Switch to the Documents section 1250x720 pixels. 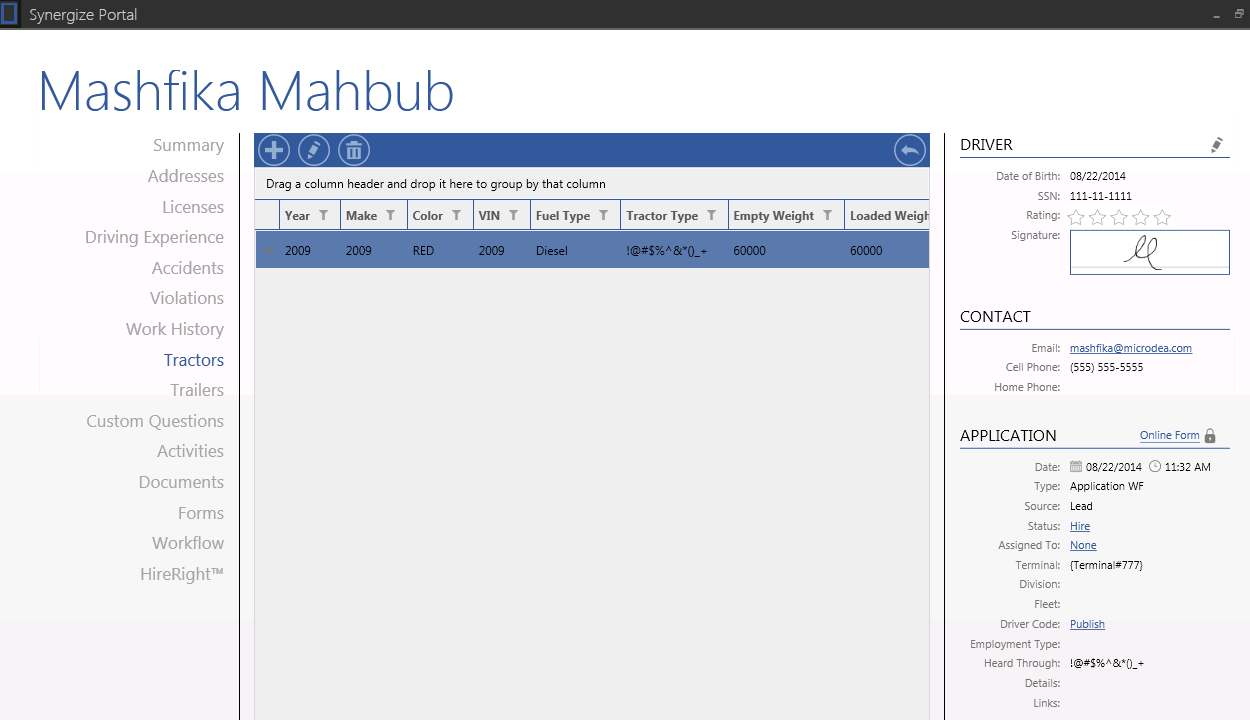(x=181, y=482)
